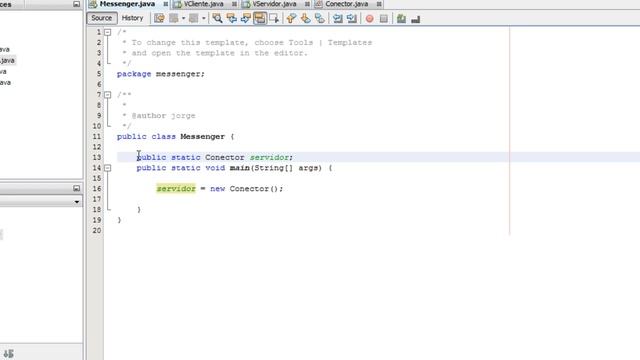Toggle Rectangular Selection icon
The width and height of the screenshot is (640, 360).
tap(274, 18)
